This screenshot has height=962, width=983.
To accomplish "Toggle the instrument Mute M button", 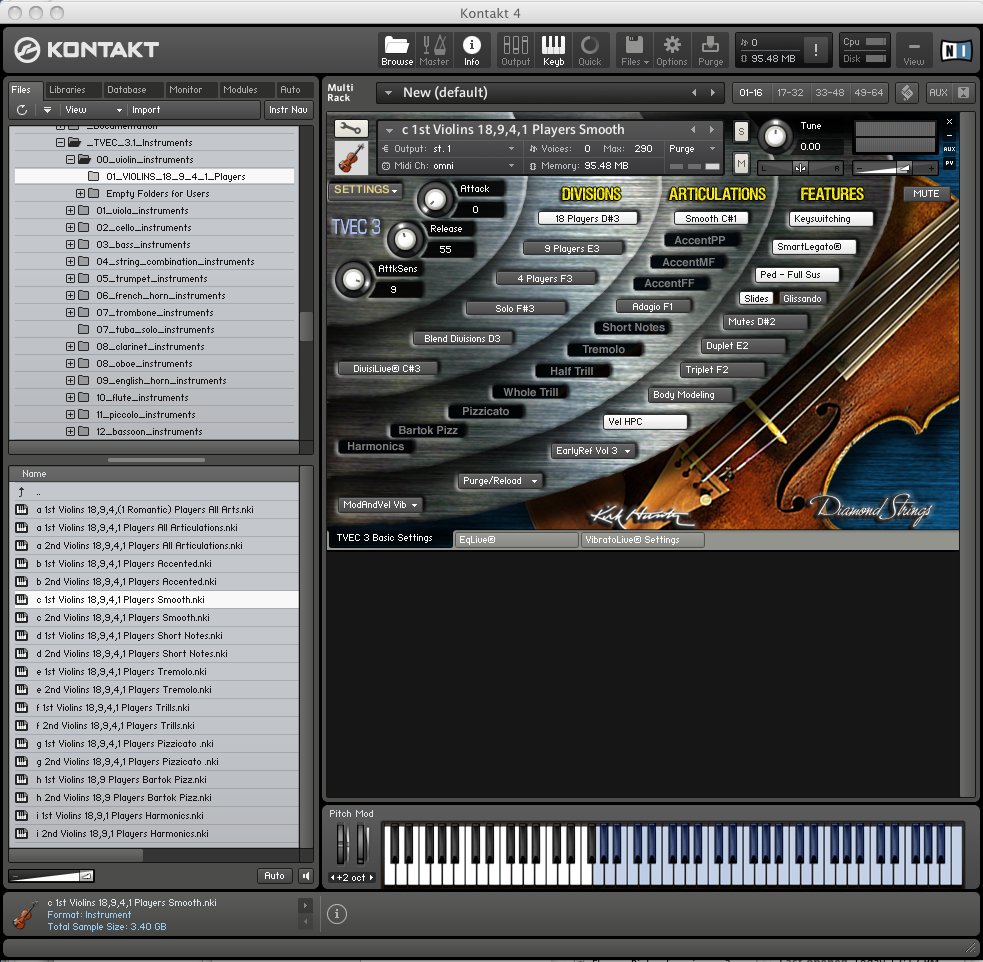I will coord(741,164).
